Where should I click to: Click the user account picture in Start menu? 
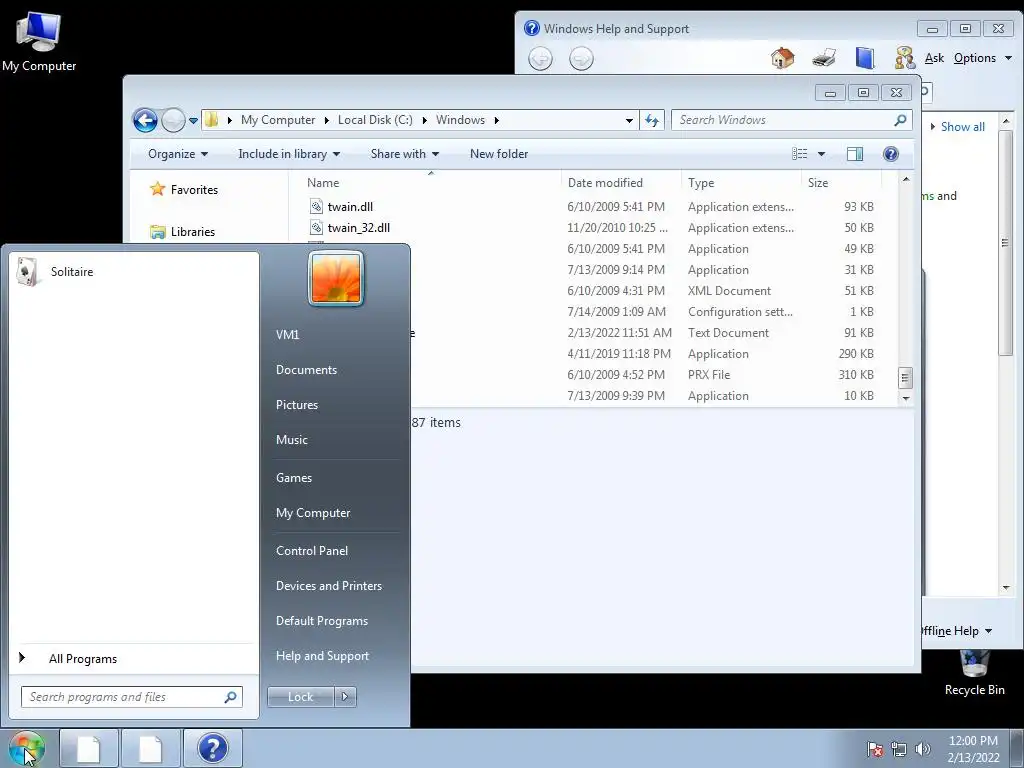coord(336,279)
